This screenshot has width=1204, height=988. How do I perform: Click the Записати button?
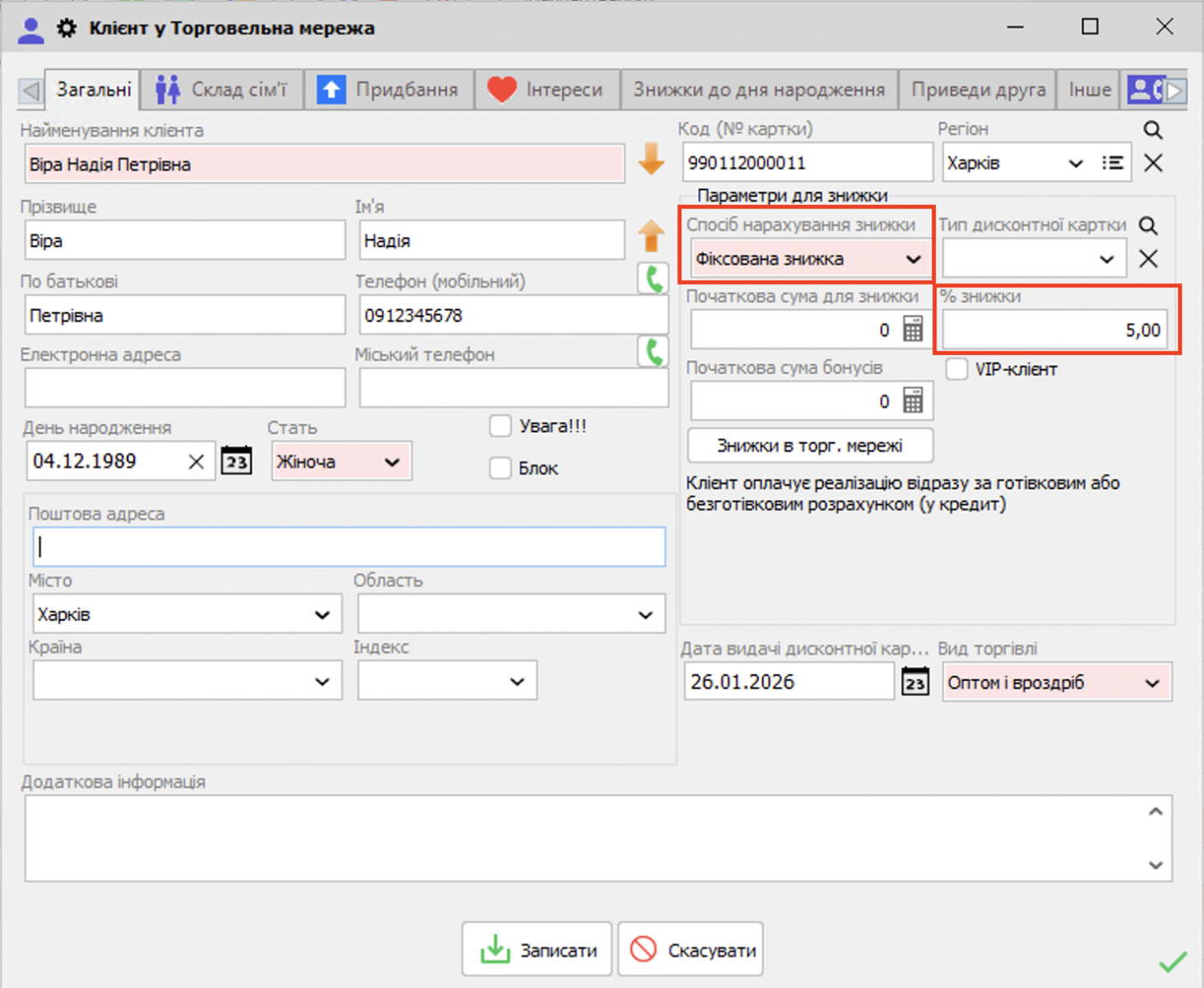tap(537, 950)
